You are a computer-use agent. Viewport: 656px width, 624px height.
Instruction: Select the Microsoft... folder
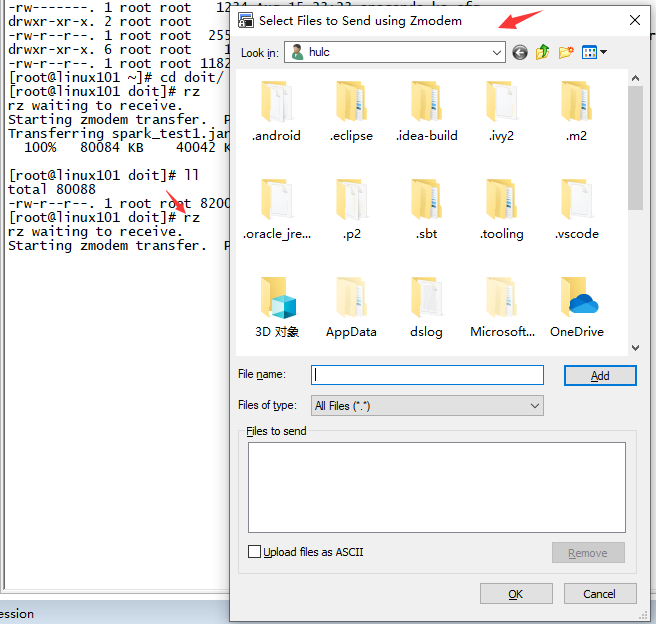(x=502, y=307)
